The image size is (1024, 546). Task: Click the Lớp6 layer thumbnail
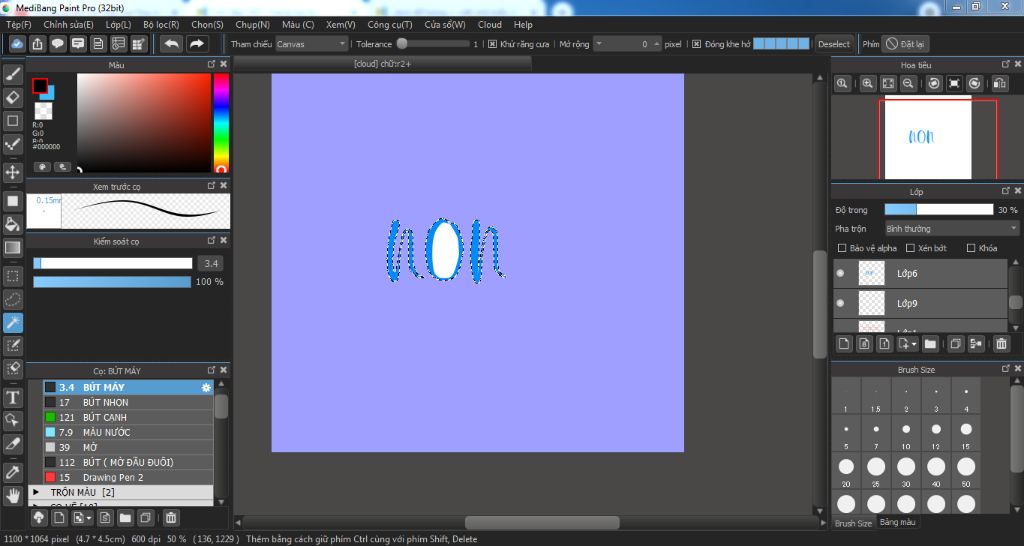click(871, 273)
